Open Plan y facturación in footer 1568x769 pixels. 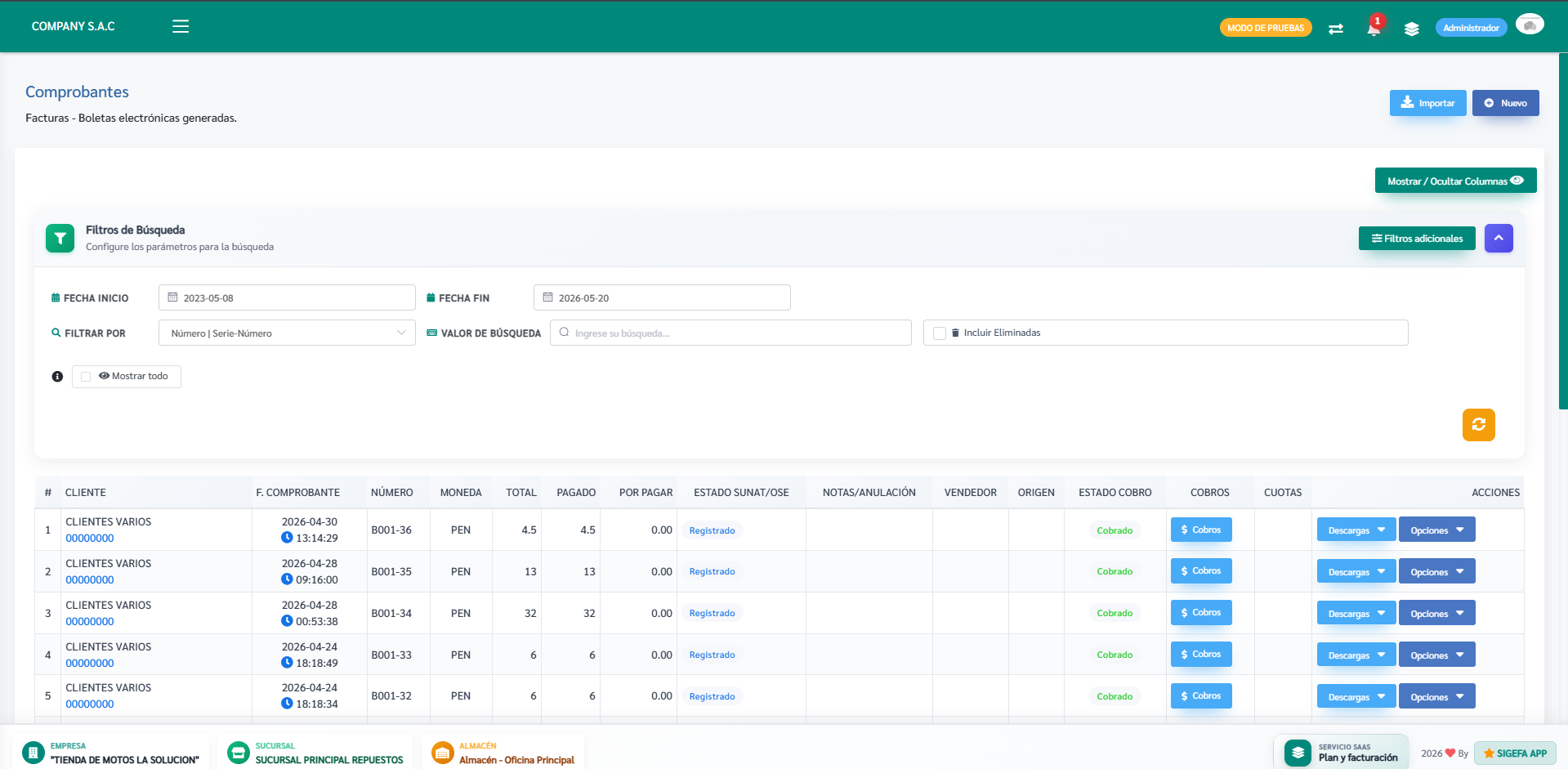(1341, 752)
